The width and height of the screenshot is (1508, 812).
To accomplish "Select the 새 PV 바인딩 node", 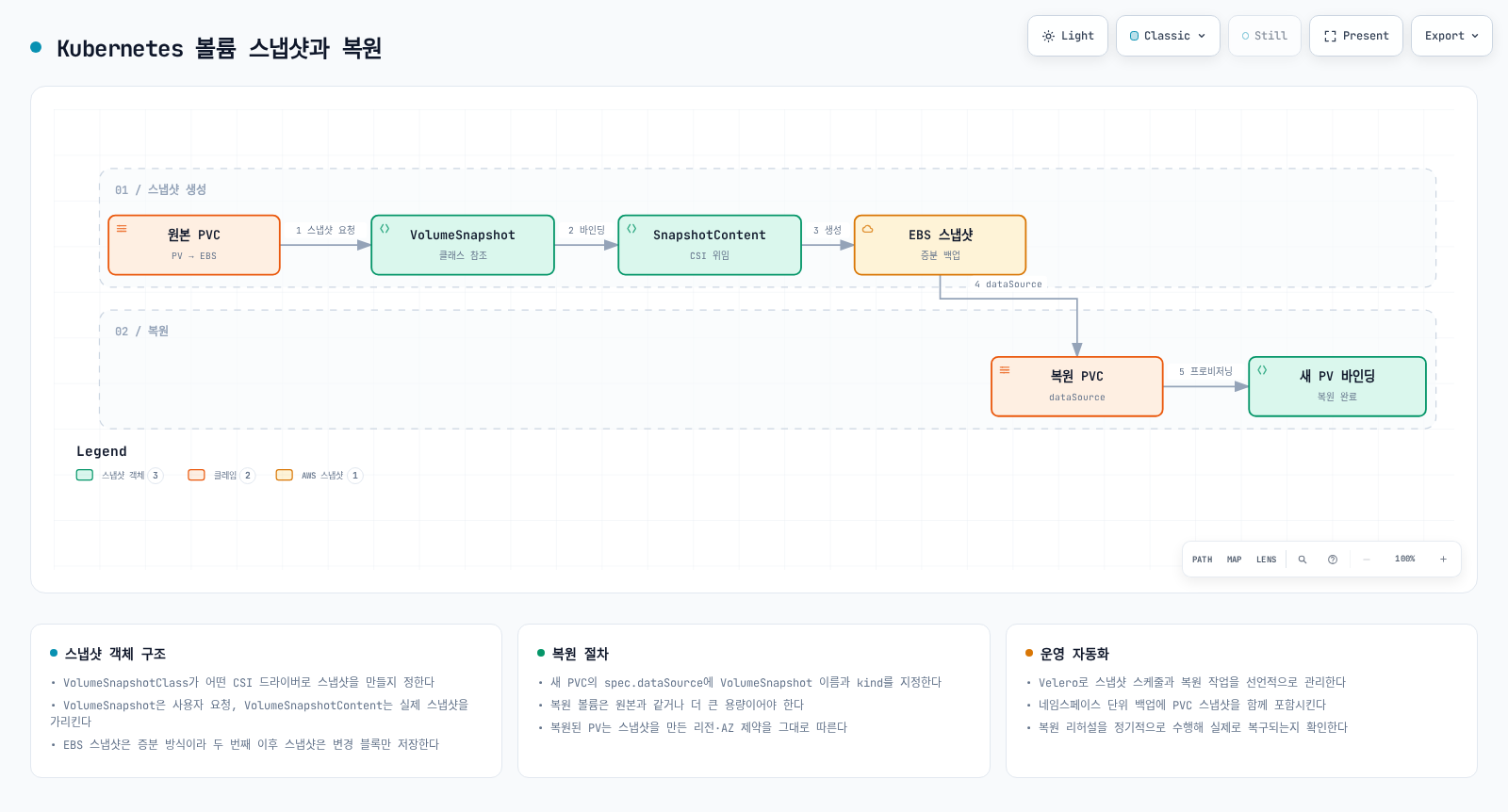I will tap(1337, 386).
